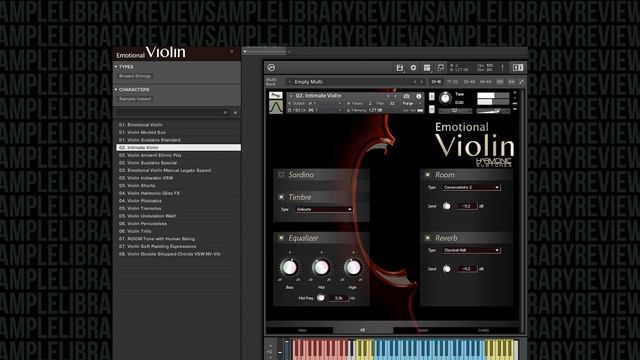Go to previous instrument arrow
This screenshot has height=360, width=640.
(388, 96)
